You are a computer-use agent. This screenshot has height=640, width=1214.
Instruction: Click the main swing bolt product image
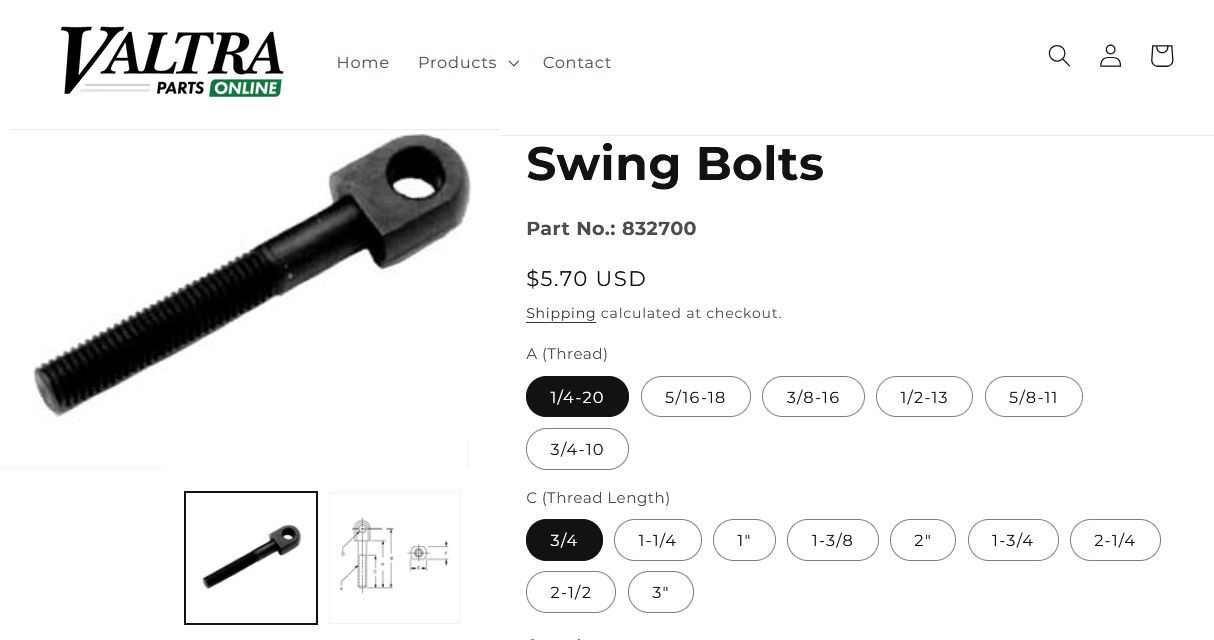pos(250,290)
